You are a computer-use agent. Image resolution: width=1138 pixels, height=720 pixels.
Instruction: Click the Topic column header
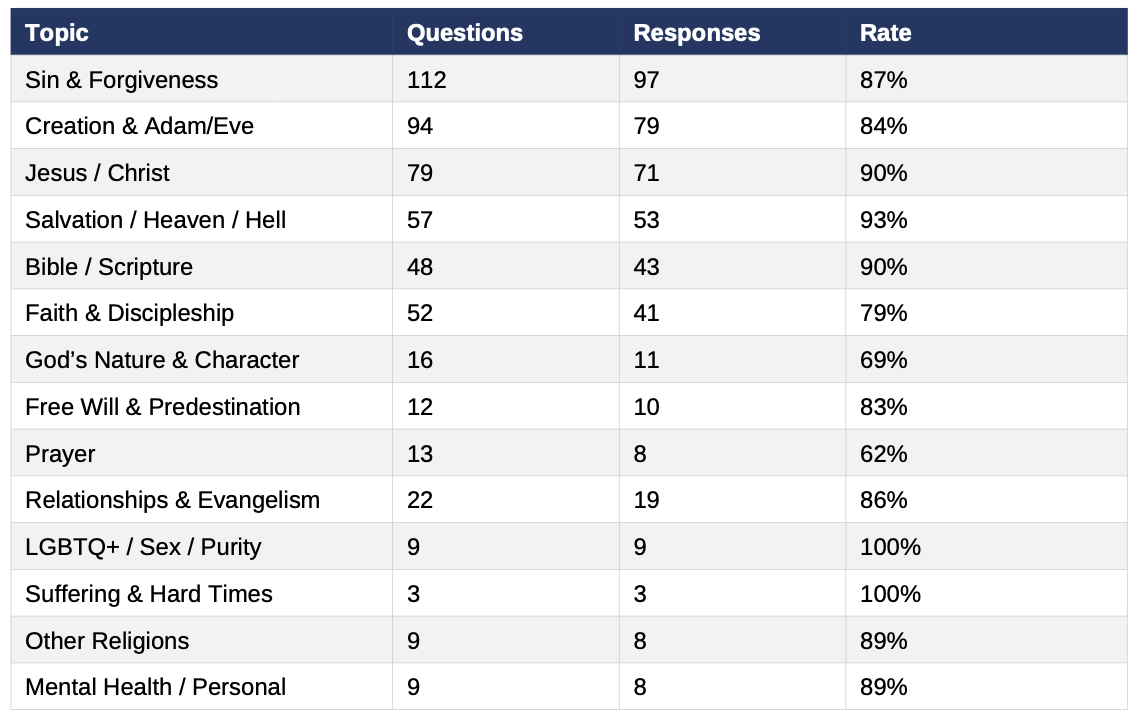tap(202, 32)
